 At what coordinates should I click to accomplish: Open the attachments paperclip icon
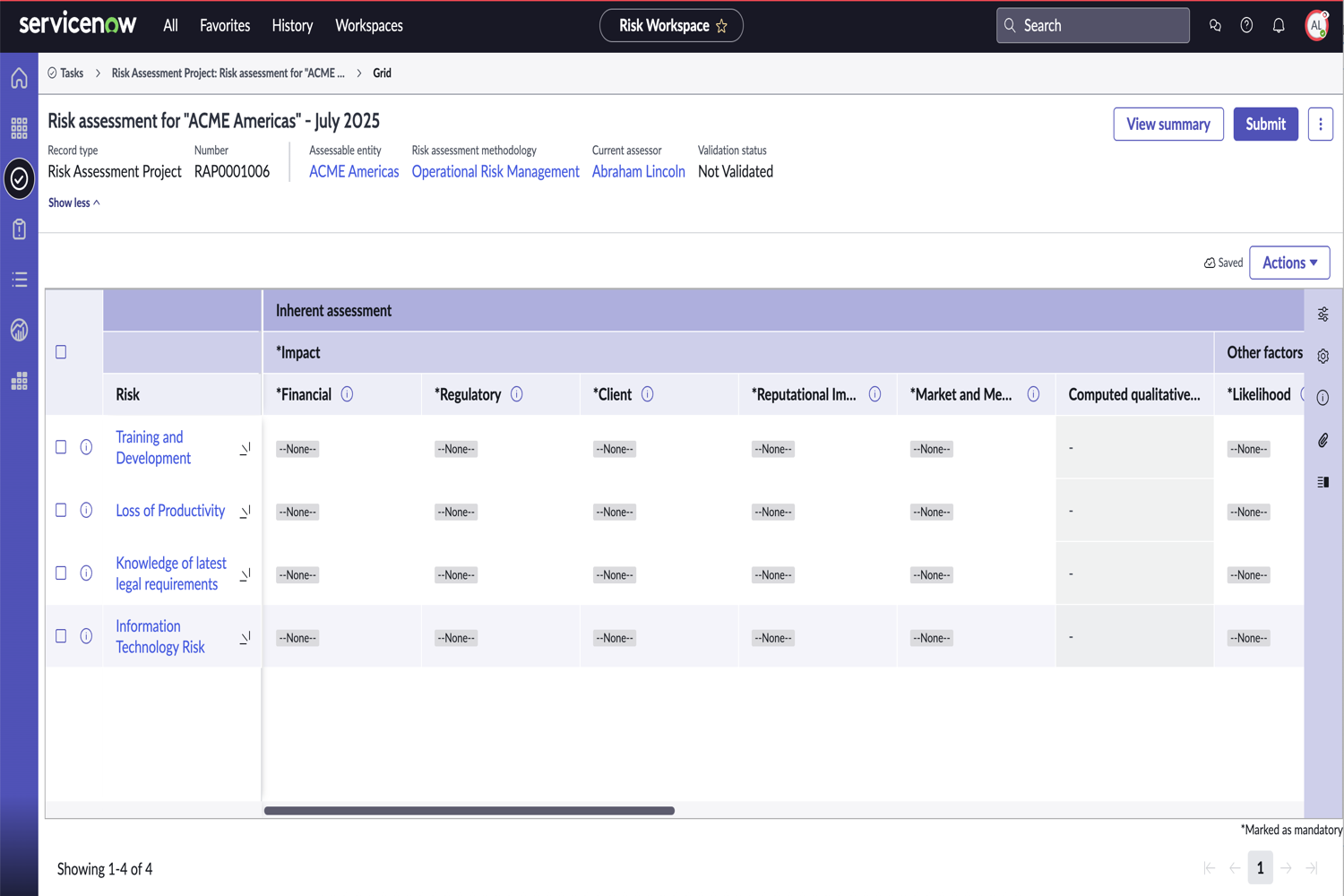pos(1322,440)
